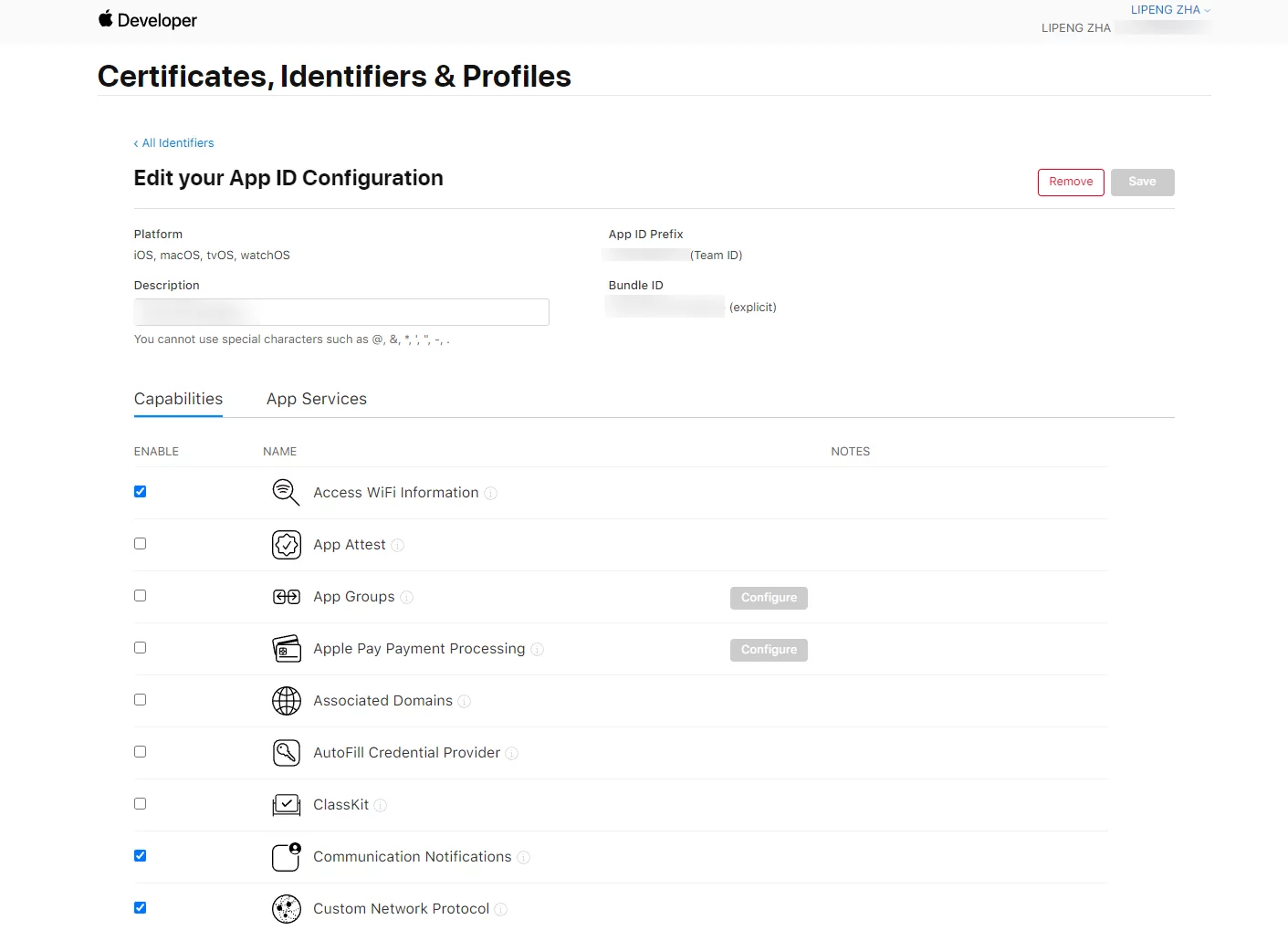The image size is (1288, 930).
Task: Switch to the App Services tab
Action: [x=316, y=399]
